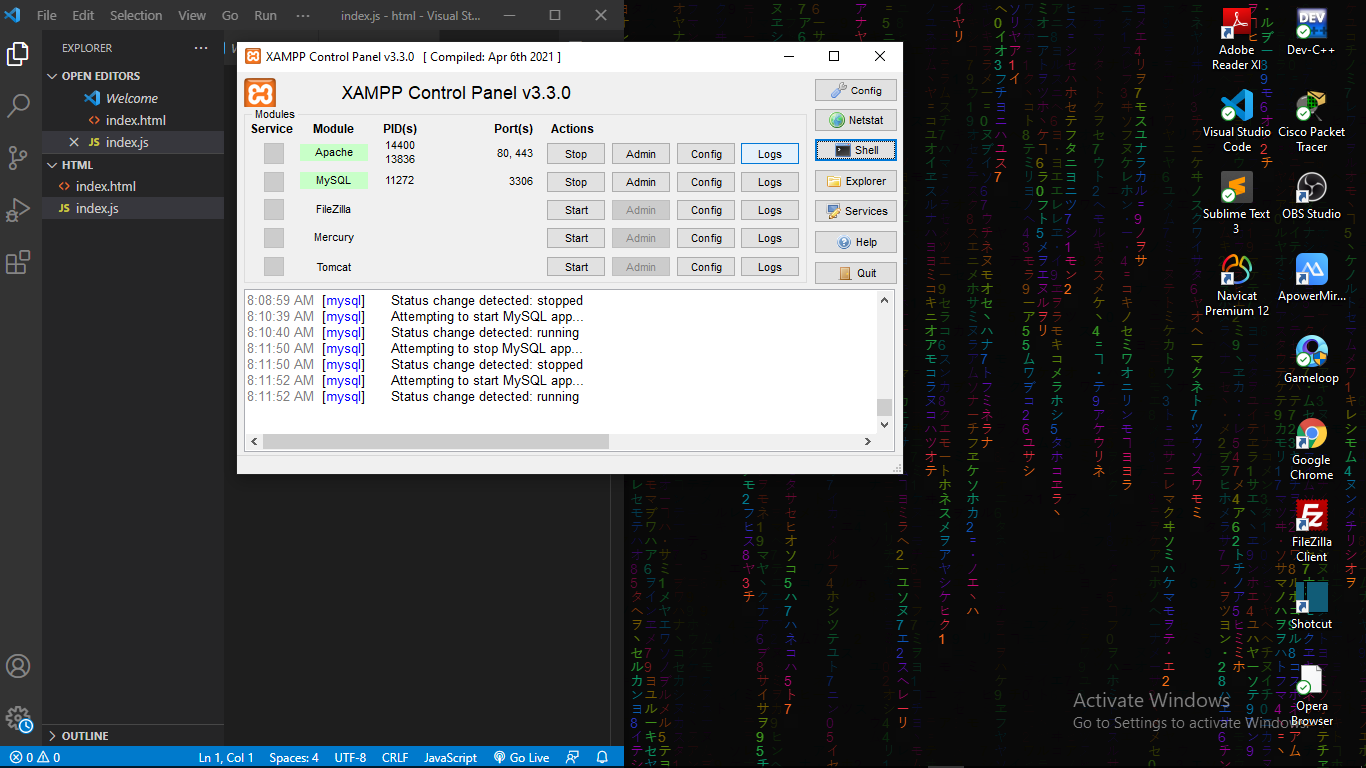The image size is (1366, 768).
Task: Expand the OUTLINE section
Action: coord(85,736)
